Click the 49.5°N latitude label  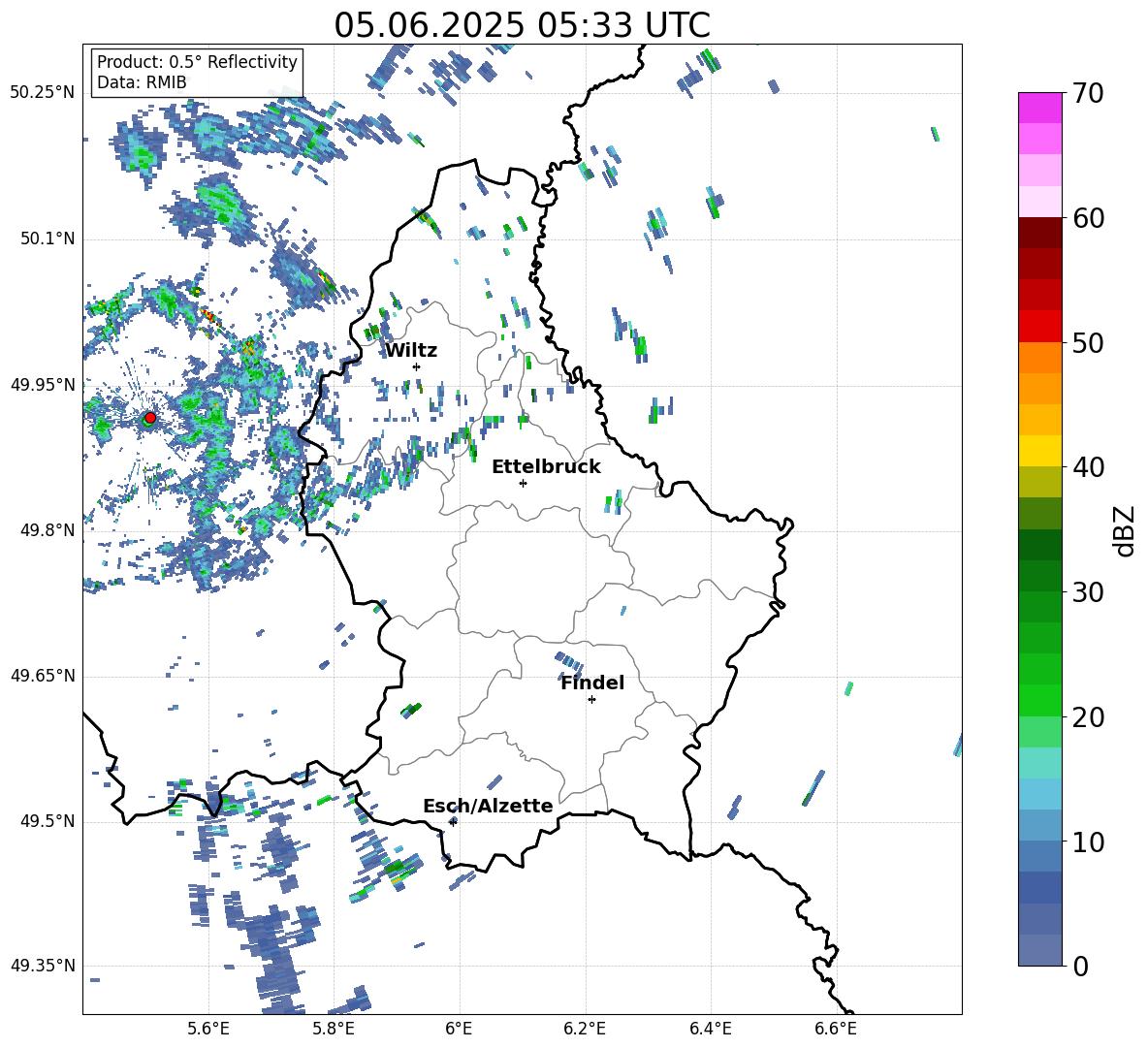point(48,821)
